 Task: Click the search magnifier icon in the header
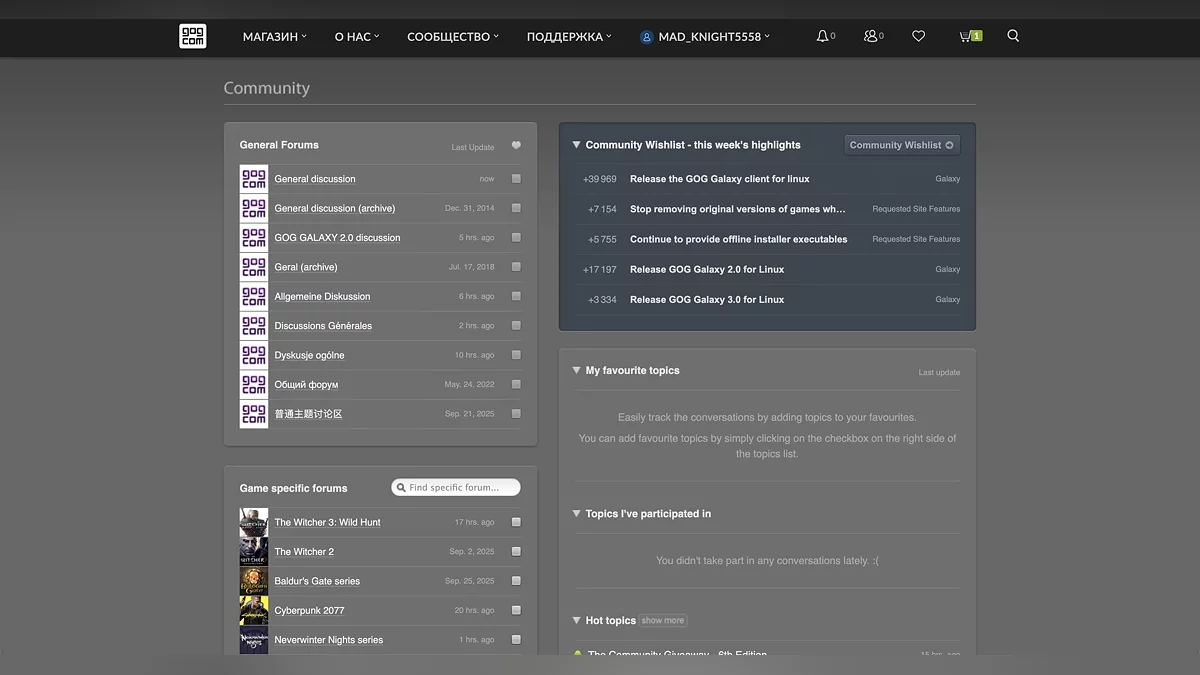tap(1013, 36)
